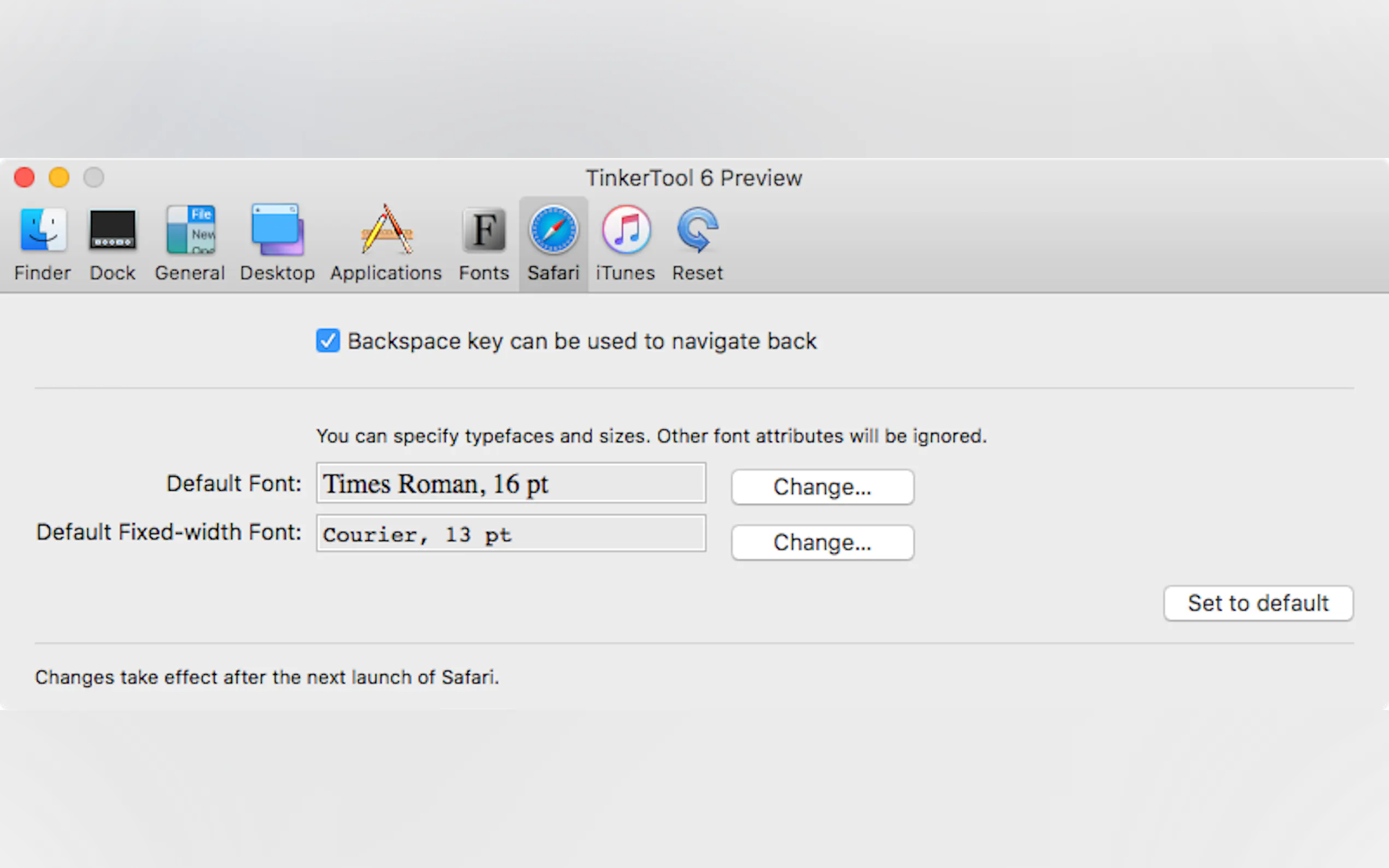Click the Safari compass icon
This screenshot has width=1389, height=868.
(553, 231)
